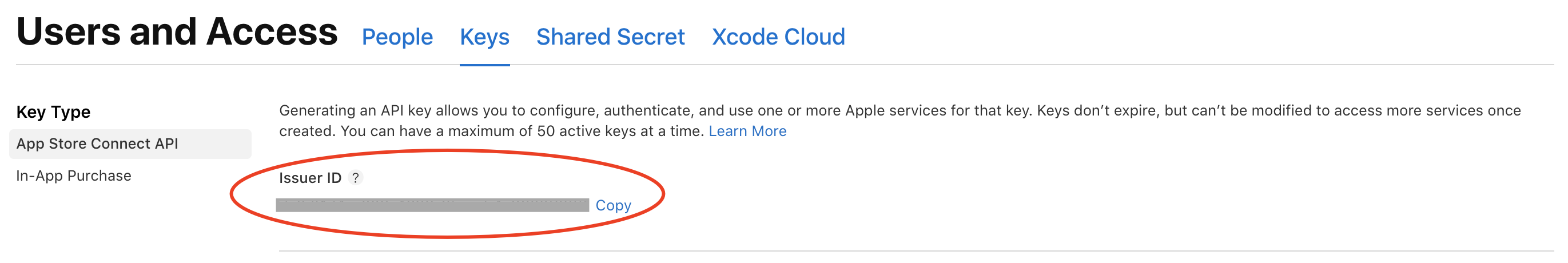Click the blue Copy link beside the gray bar
The width and height of the screenshot is (1568, 263).
point(613,206)
